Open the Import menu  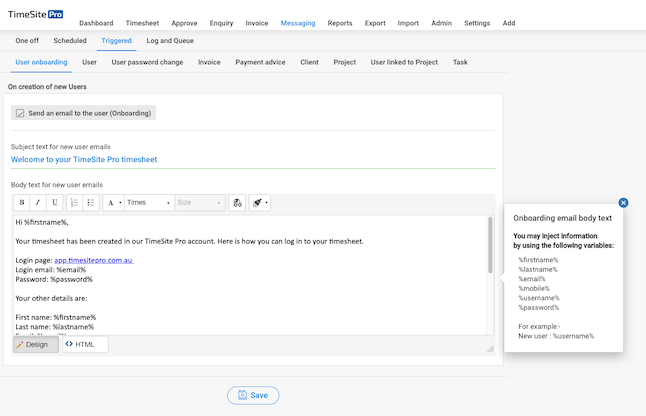coord(408,23)
